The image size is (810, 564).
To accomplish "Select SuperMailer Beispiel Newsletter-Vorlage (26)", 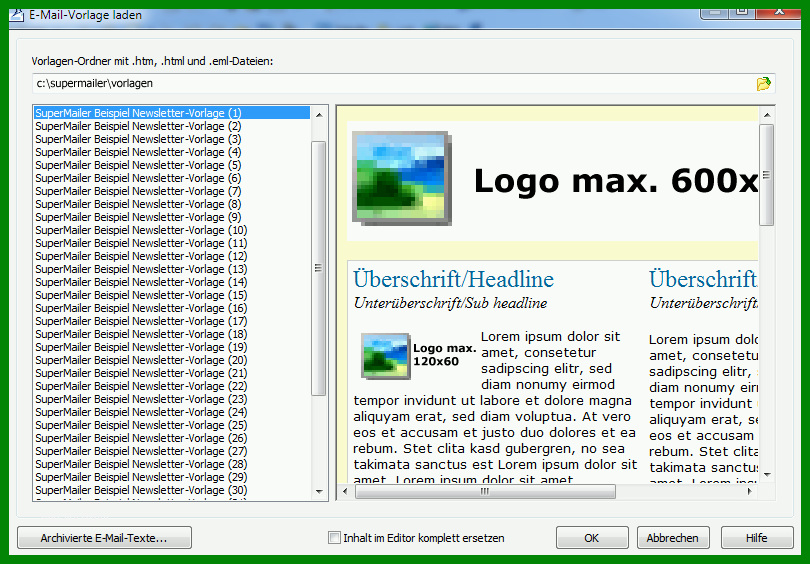I will point(172,438).
